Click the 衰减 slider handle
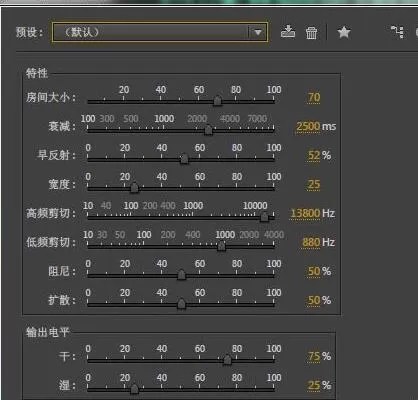 point(208,130)
